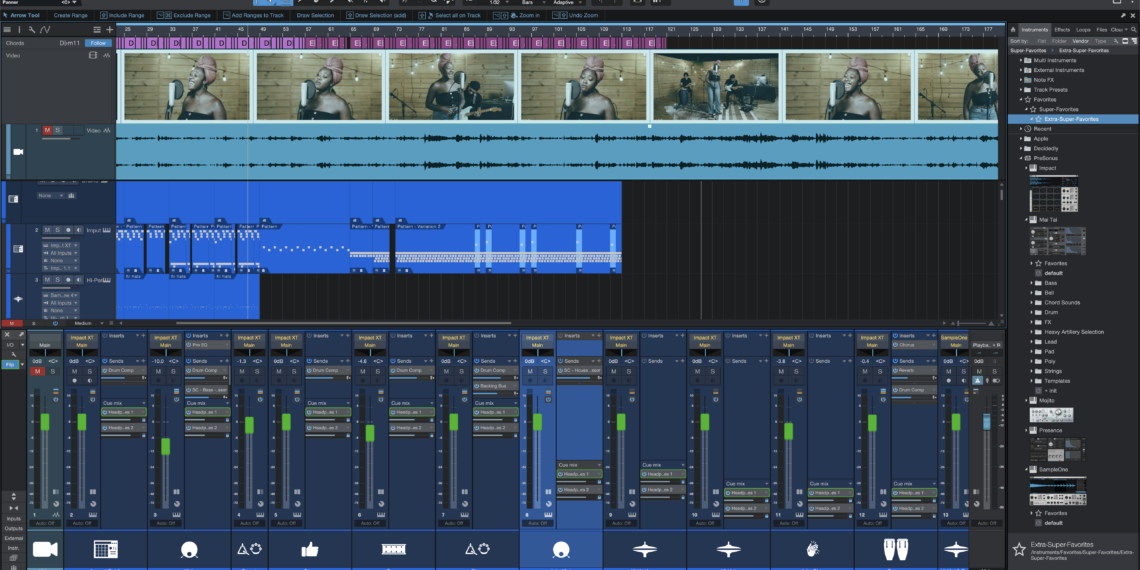Expand the Multi Instruments folder
The image size is (1140, 570).
[x=1022, y=60]
